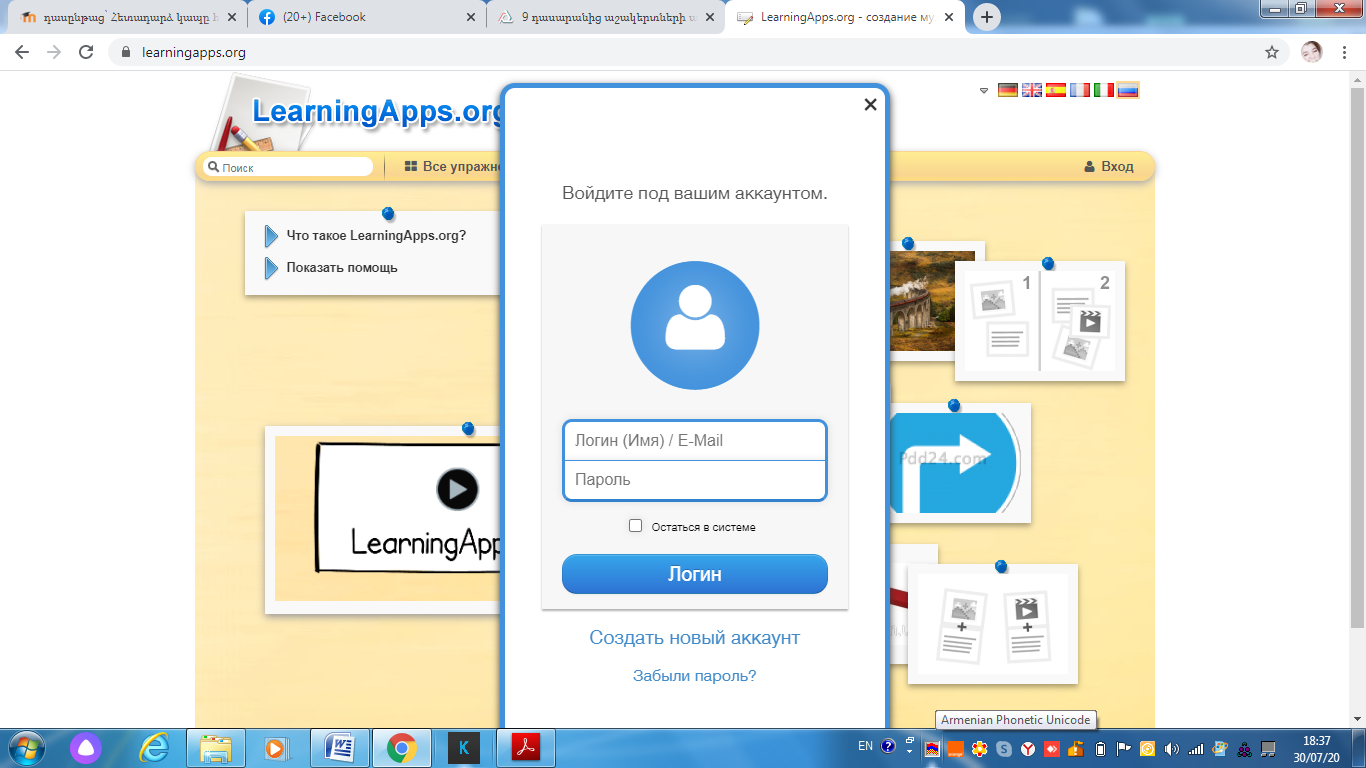Open Windows Start menu

25,748
